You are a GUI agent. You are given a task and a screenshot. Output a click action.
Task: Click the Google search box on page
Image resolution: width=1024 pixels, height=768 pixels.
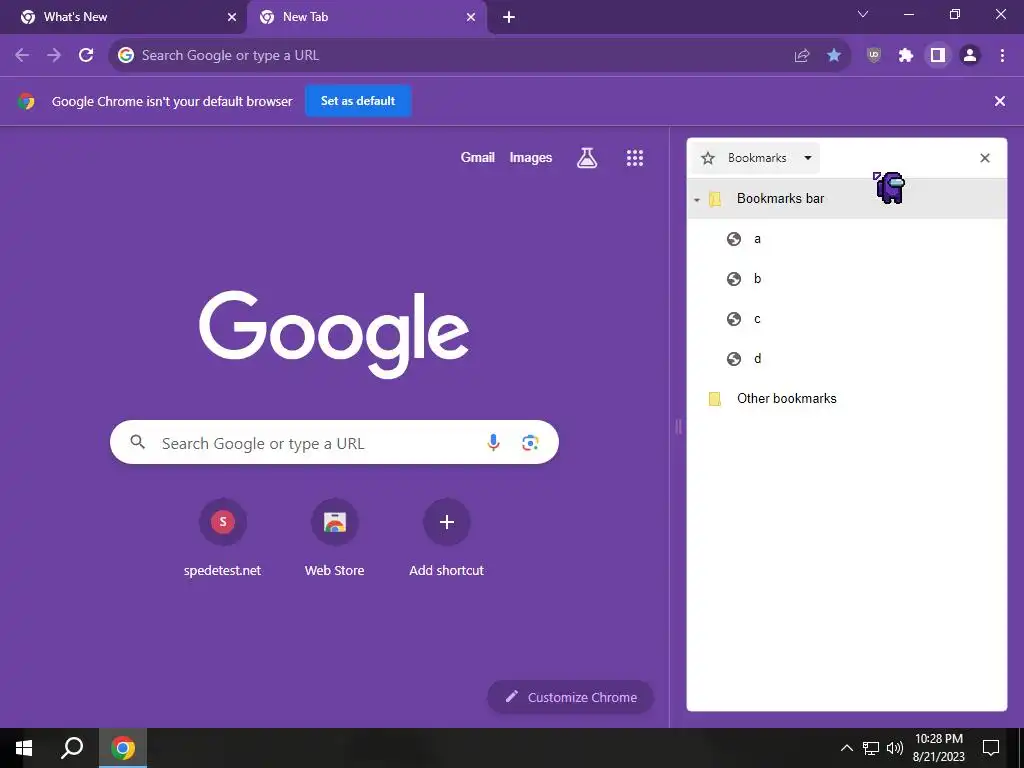pyautogui.click(x=334, y=443)
